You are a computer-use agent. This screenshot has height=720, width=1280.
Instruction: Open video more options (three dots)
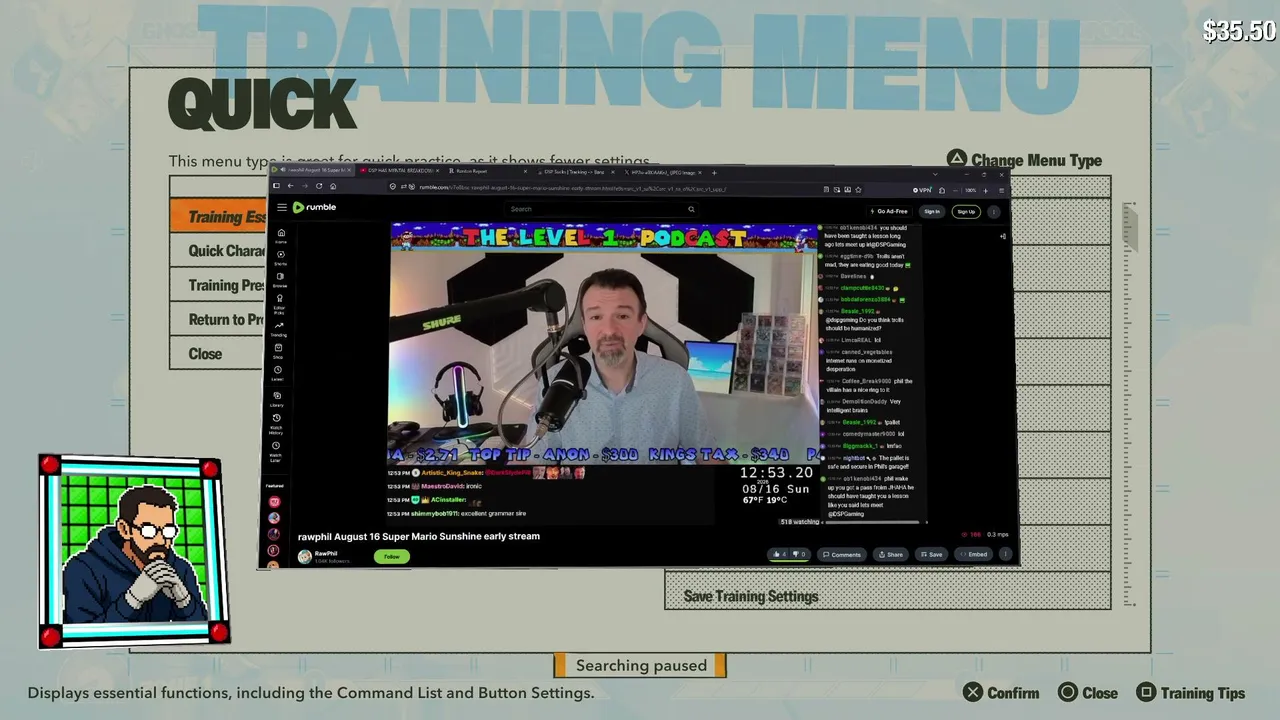pyautogui.click(x=1005, y=554)
